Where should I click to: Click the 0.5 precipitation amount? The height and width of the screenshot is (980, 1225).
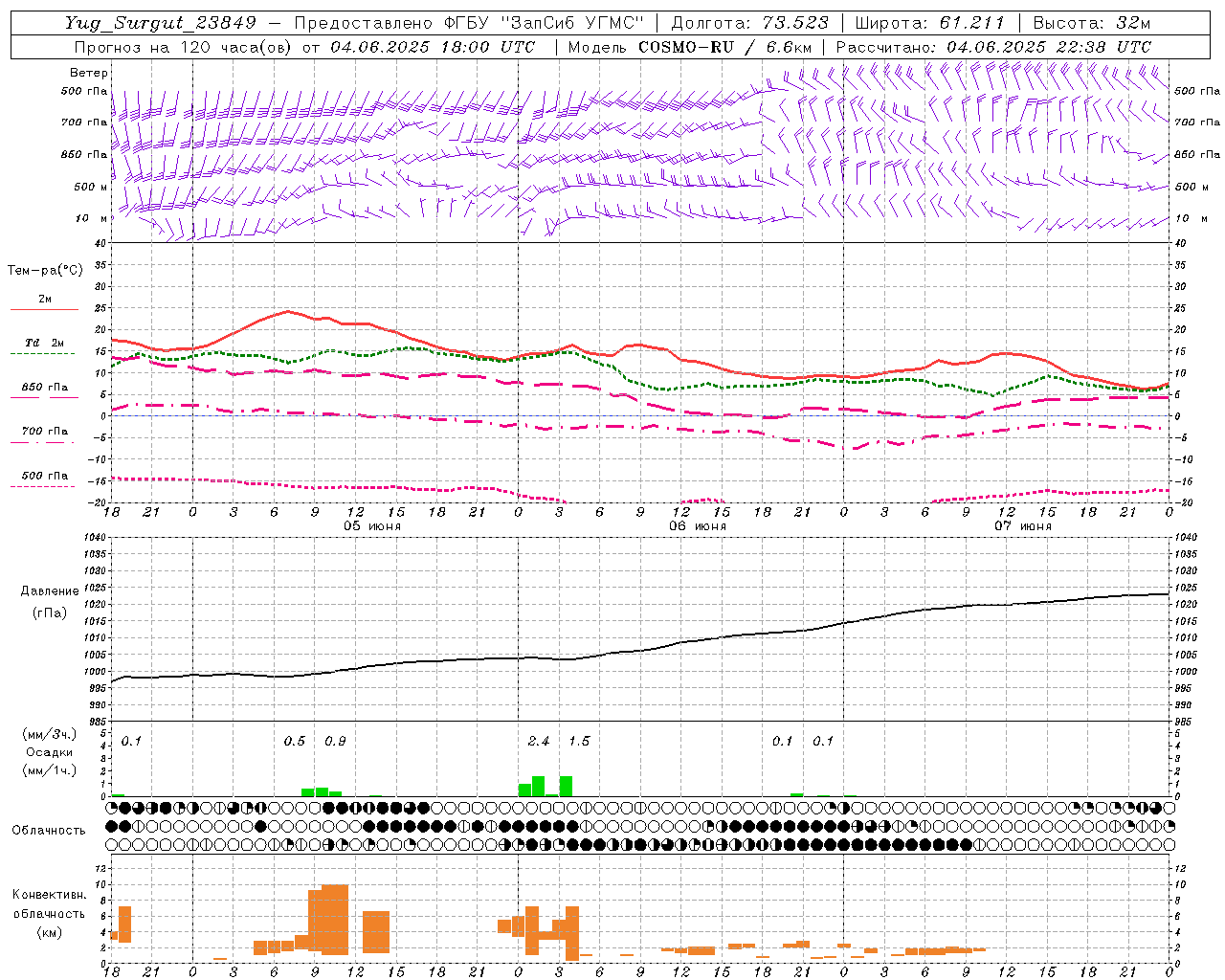tap(295, 741)
